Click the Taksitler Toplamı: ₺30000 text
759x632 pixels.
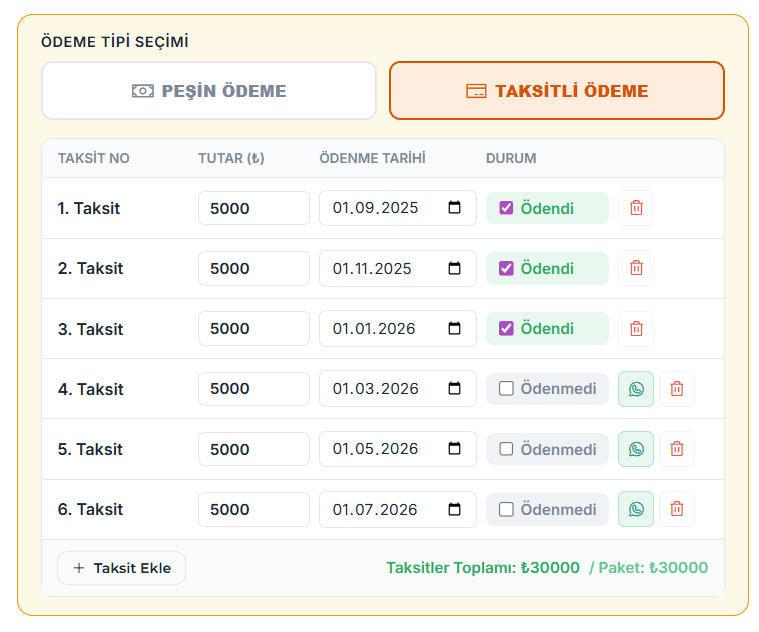pyautogui.click(x=483, y=568)
